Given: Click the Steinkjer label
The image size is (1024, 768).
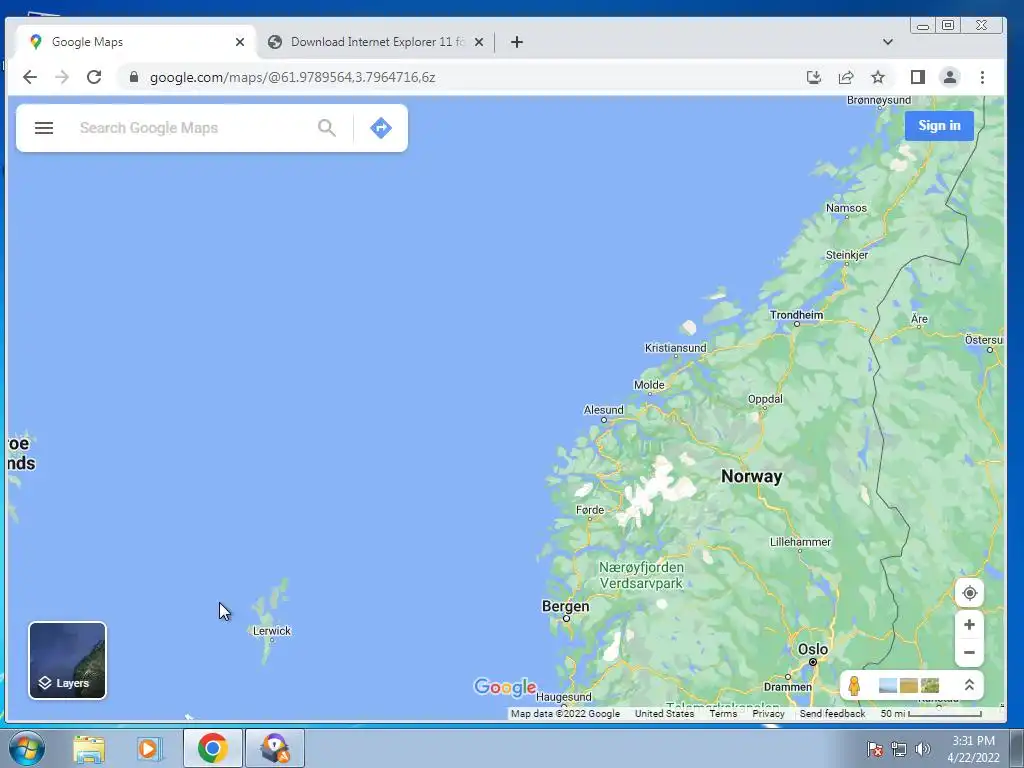Looking at the screenshot, I should pos(847,255).
